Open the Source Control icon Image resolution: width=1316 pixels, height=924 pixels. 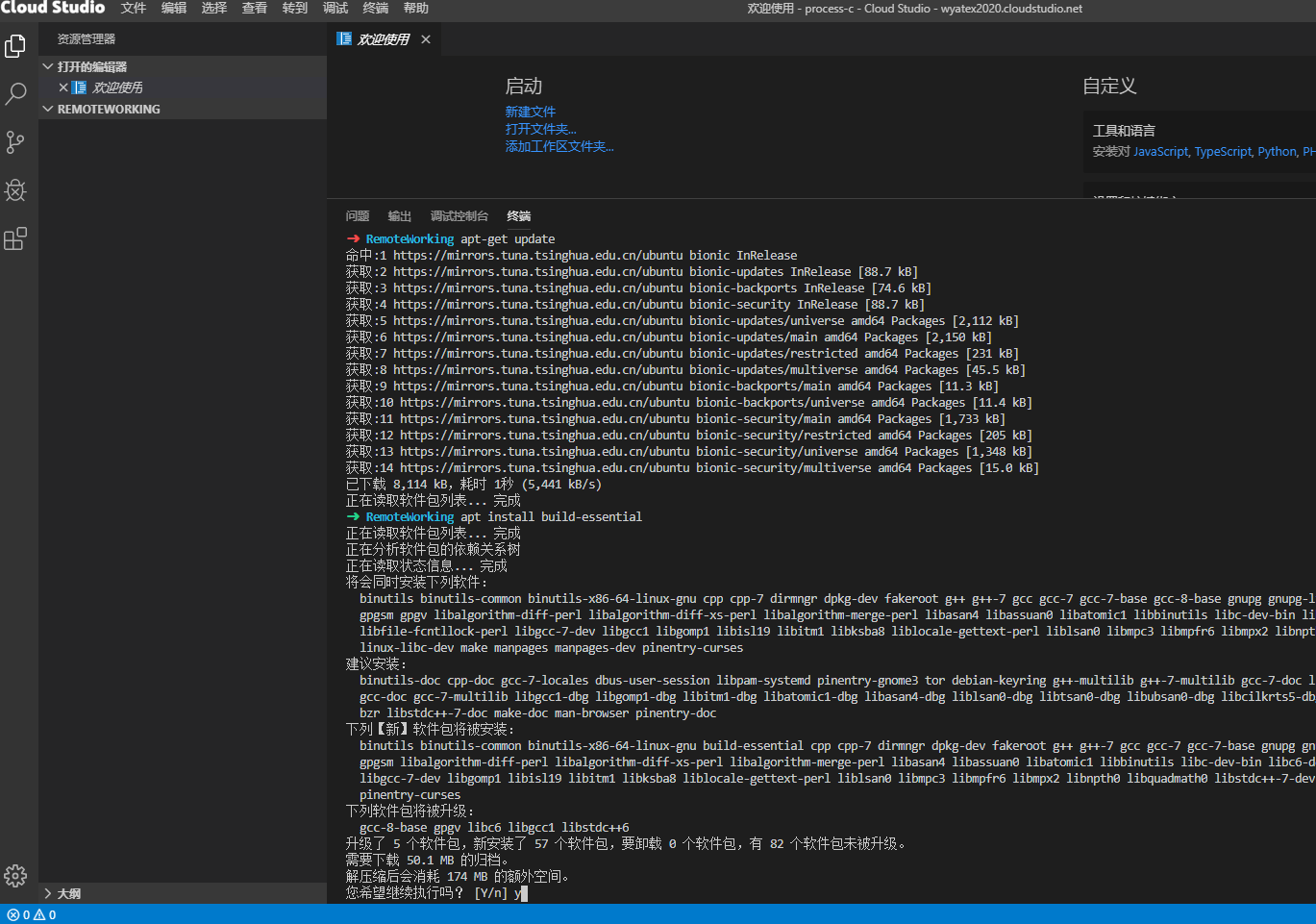point(15,142)
